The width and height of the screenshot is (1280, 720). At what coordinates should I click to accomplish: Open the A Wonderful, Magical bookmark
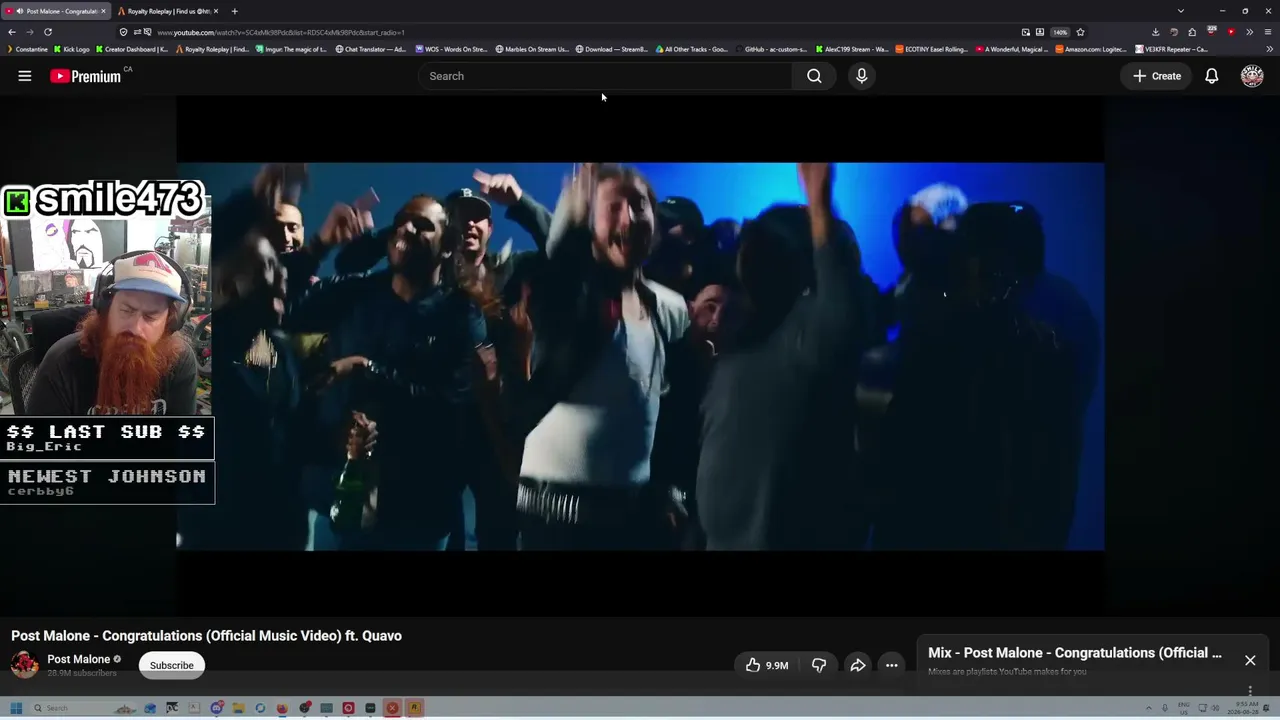(x=1011, y=49)
